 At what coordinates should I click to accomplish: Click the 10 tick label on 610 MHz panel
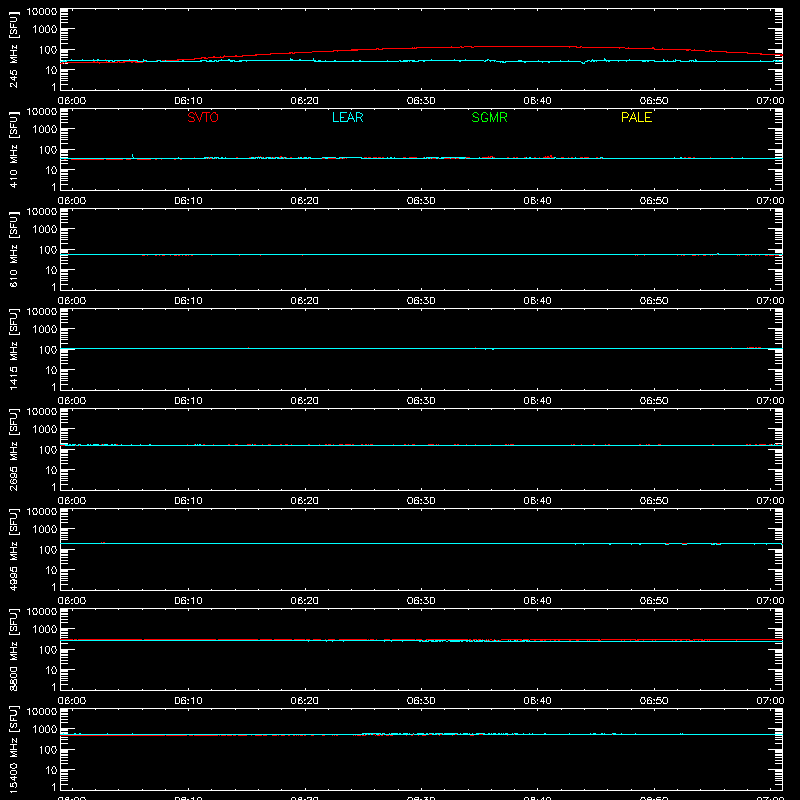[52, 270]
